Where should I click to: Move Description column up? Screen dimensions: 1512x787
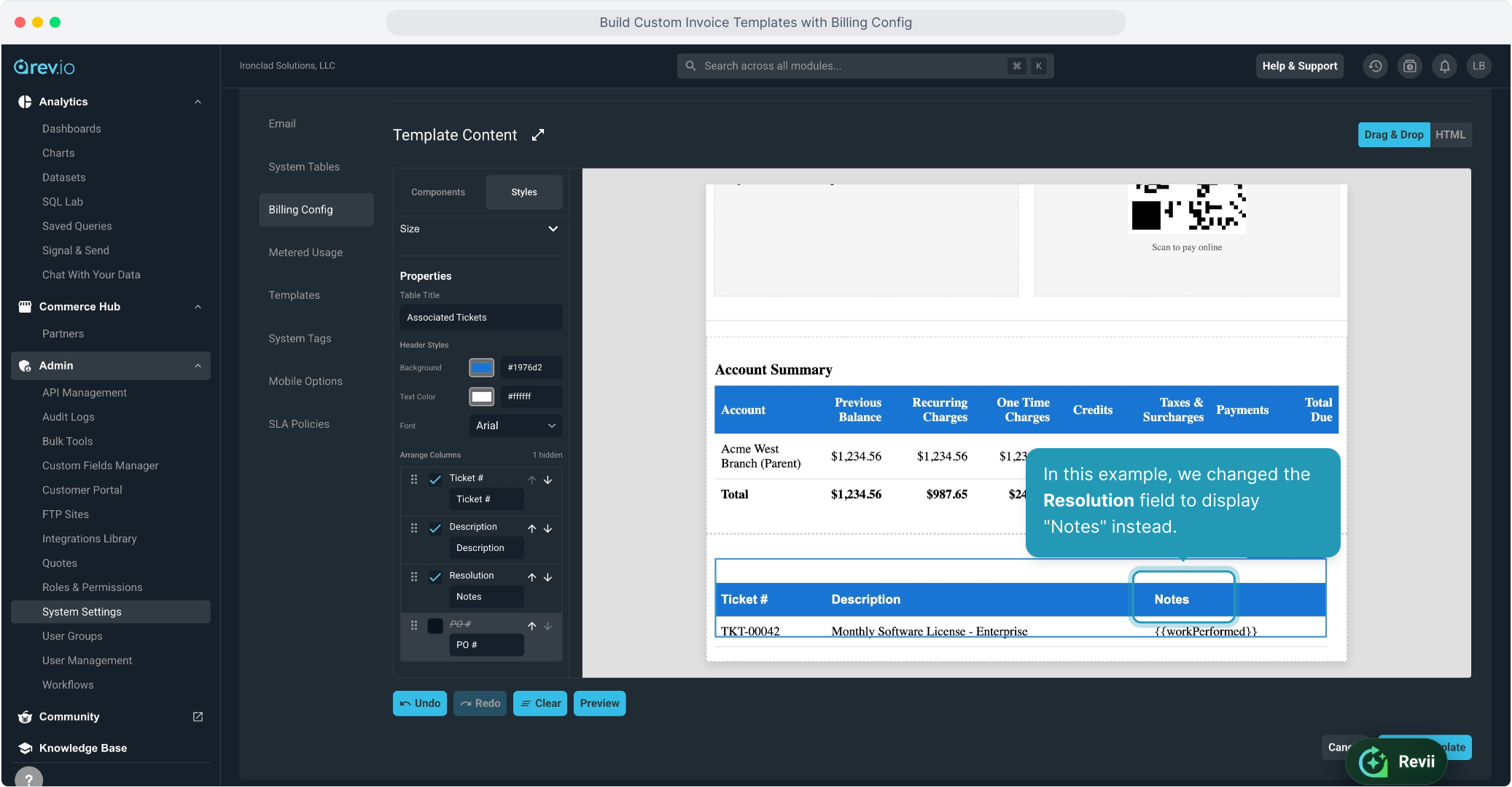click(x=532, y=529)
